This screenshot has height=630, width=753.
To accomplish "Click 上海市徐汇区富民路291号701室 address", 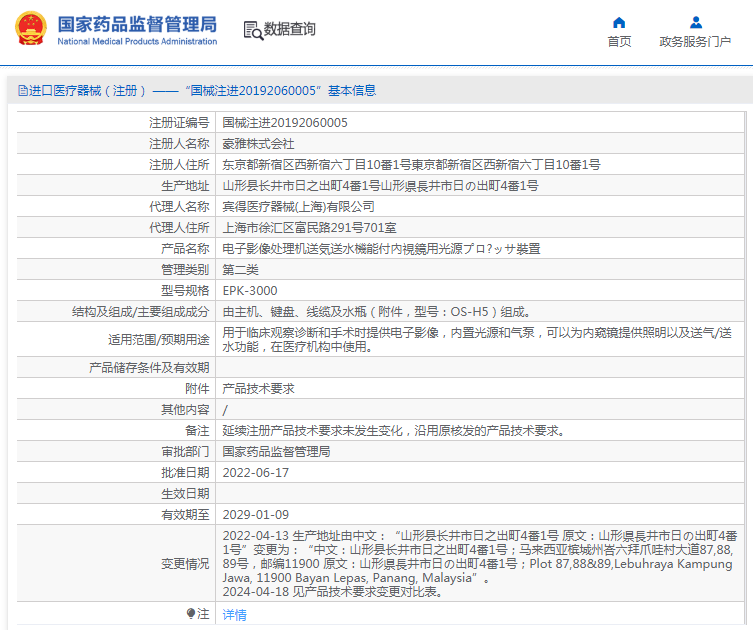I will tap(309, 228).
